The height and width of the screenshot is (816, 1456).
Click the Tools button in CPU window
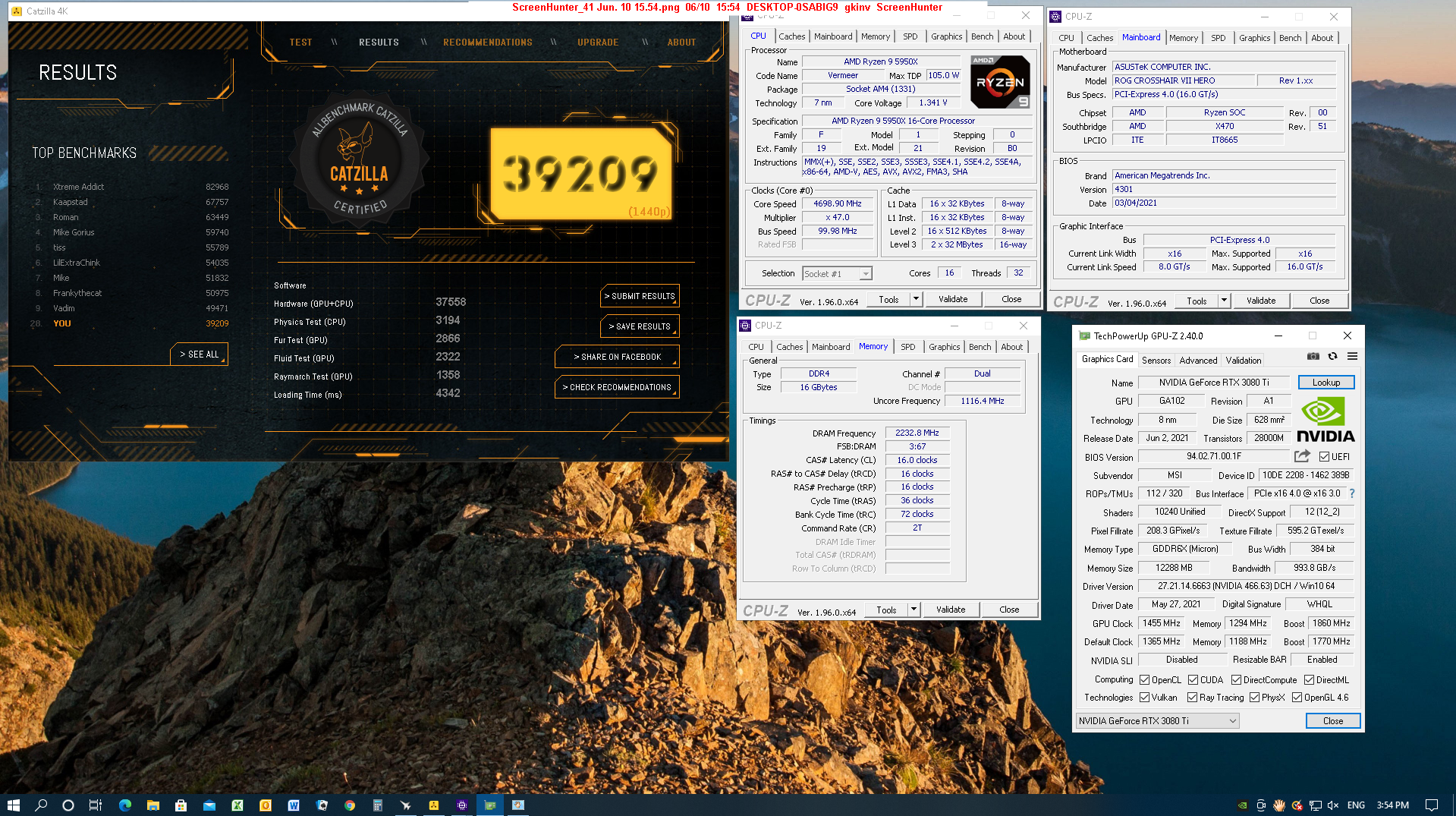point(888,299)
